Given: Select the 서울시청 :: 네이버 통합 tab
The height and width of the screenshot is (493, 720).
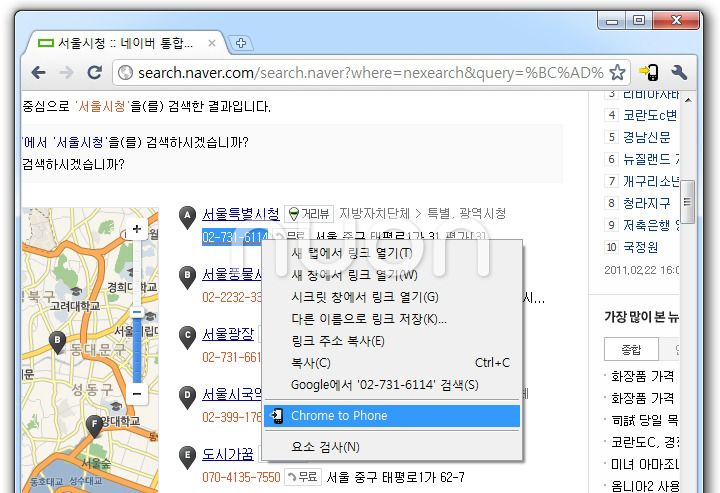Looking at the screenshot, I should [124, 43].
